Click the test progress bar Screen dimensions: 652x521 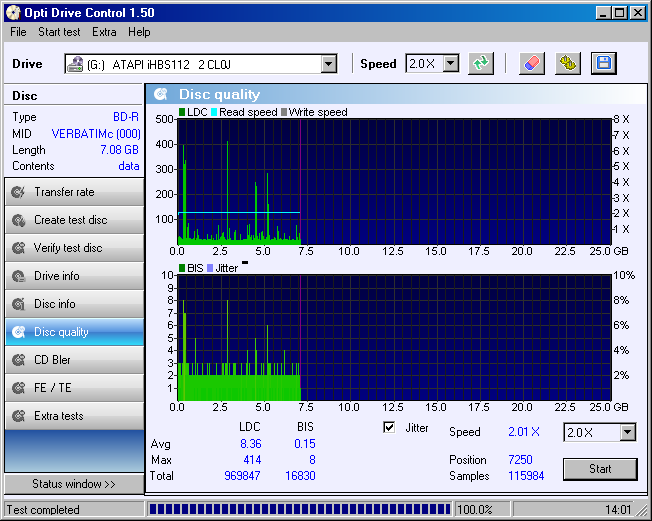coord(299,509)
